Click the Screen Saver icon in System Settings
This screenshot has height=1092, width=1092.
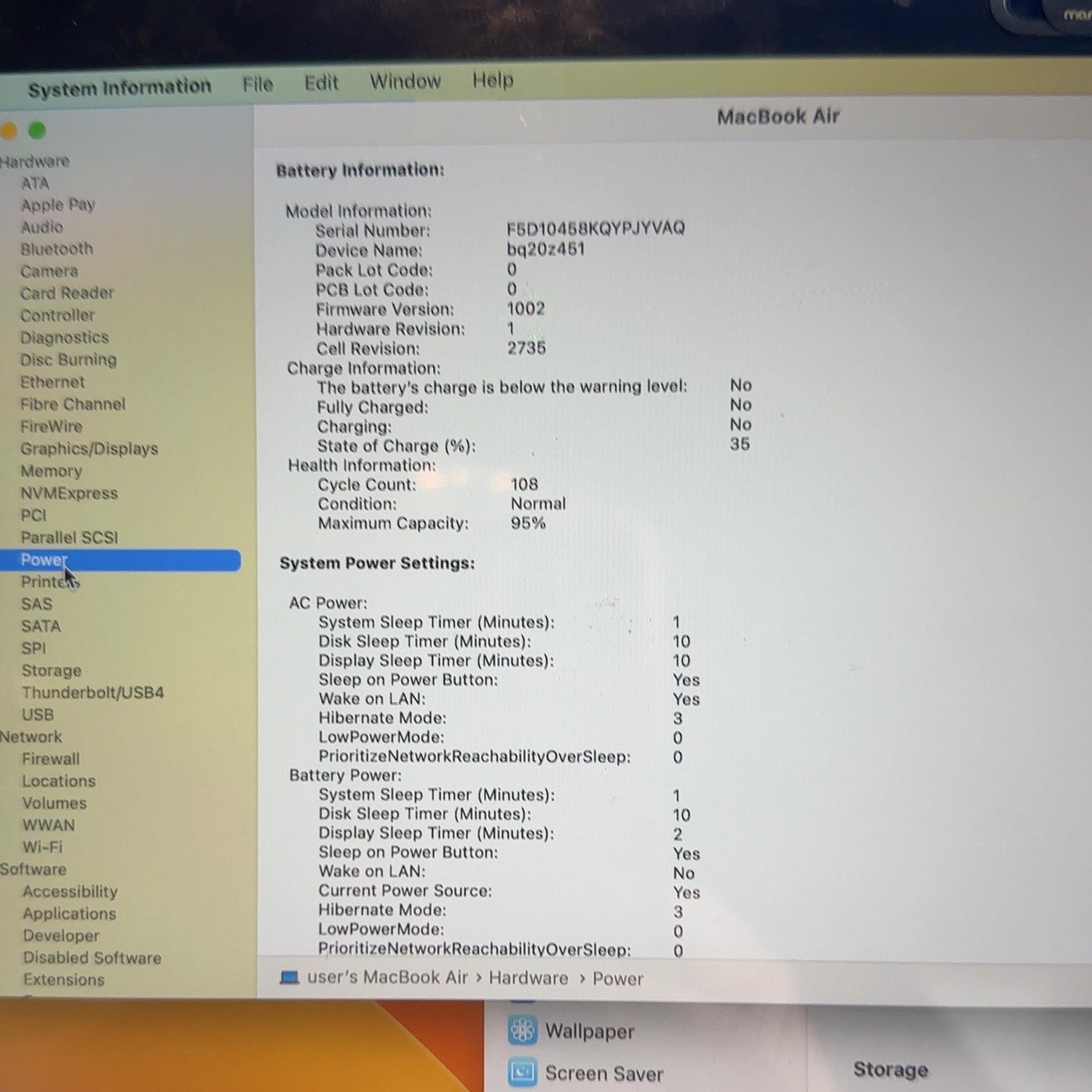pos(523,1072)
